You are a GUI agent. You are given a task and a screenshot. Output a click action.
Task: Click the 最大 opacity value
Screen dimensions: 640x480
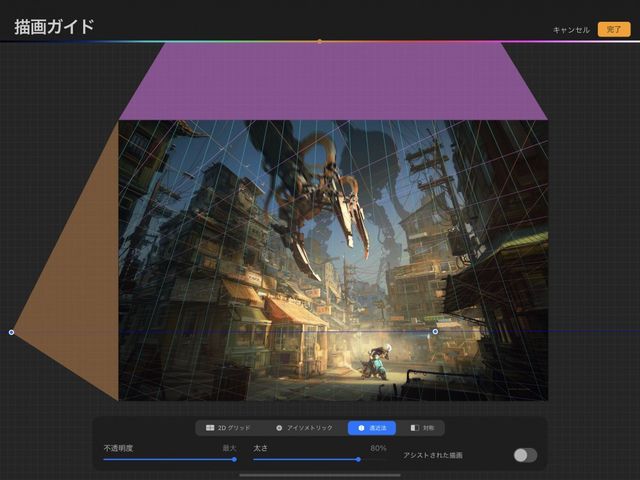(x=229, y=448)
